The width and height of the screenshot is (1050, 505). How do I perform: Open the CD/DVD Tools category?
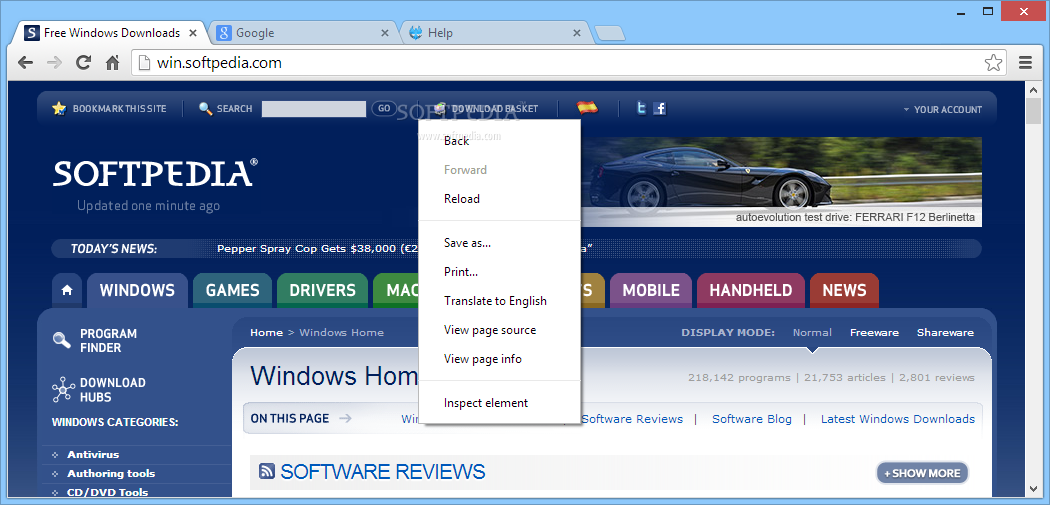pos(107,492)
